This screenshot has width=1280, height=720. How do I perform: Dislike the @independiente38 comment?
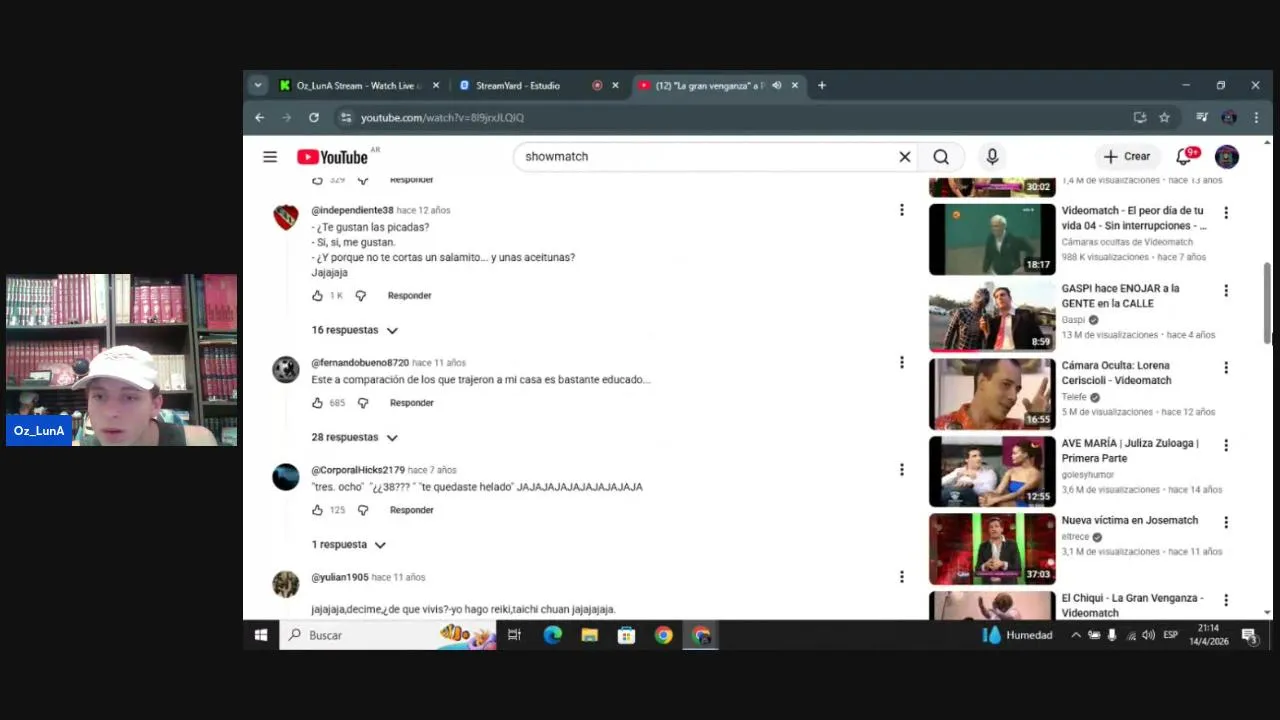361,296
